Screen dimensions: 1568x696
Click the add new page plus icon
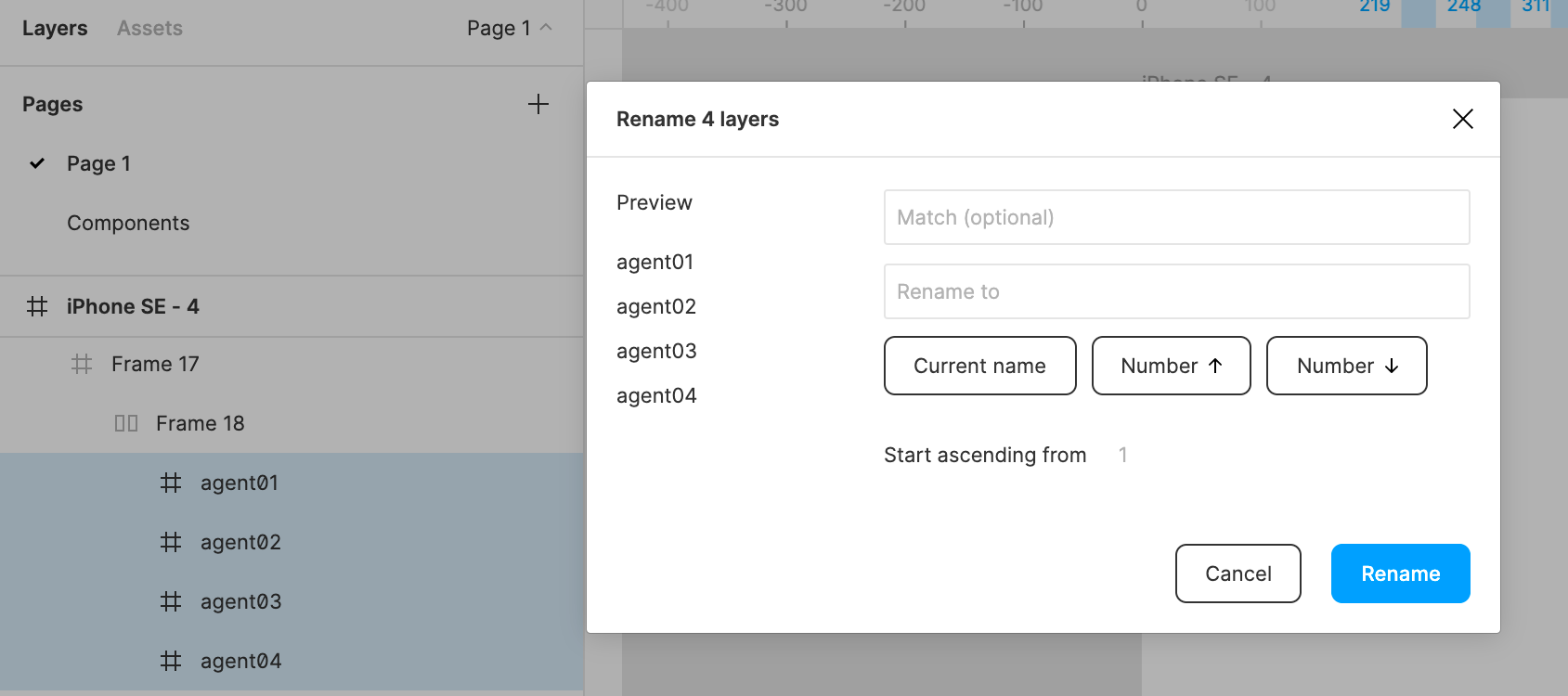pyautogui.click(x=538, y=104)
